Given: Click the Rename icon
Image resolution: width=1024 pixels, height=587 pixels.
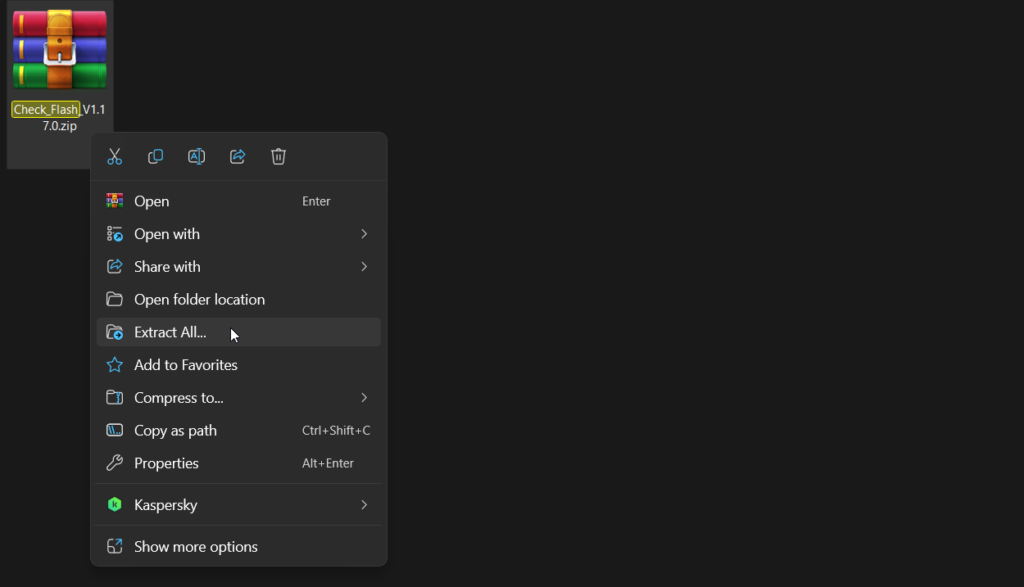Looking at the screenshot, I should pos(197,156).
